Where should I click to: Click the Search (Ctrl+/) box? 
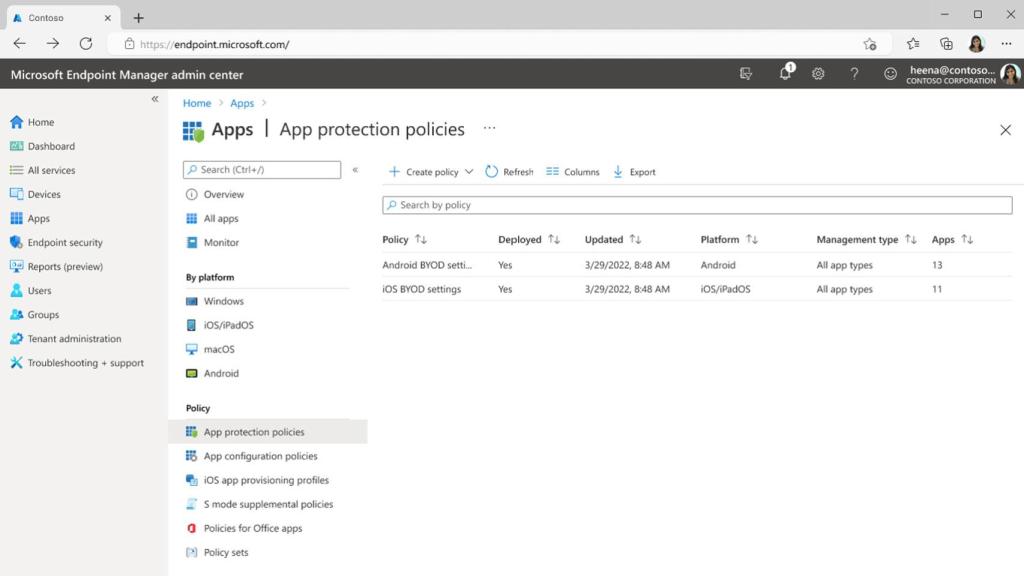click(262, 170)
